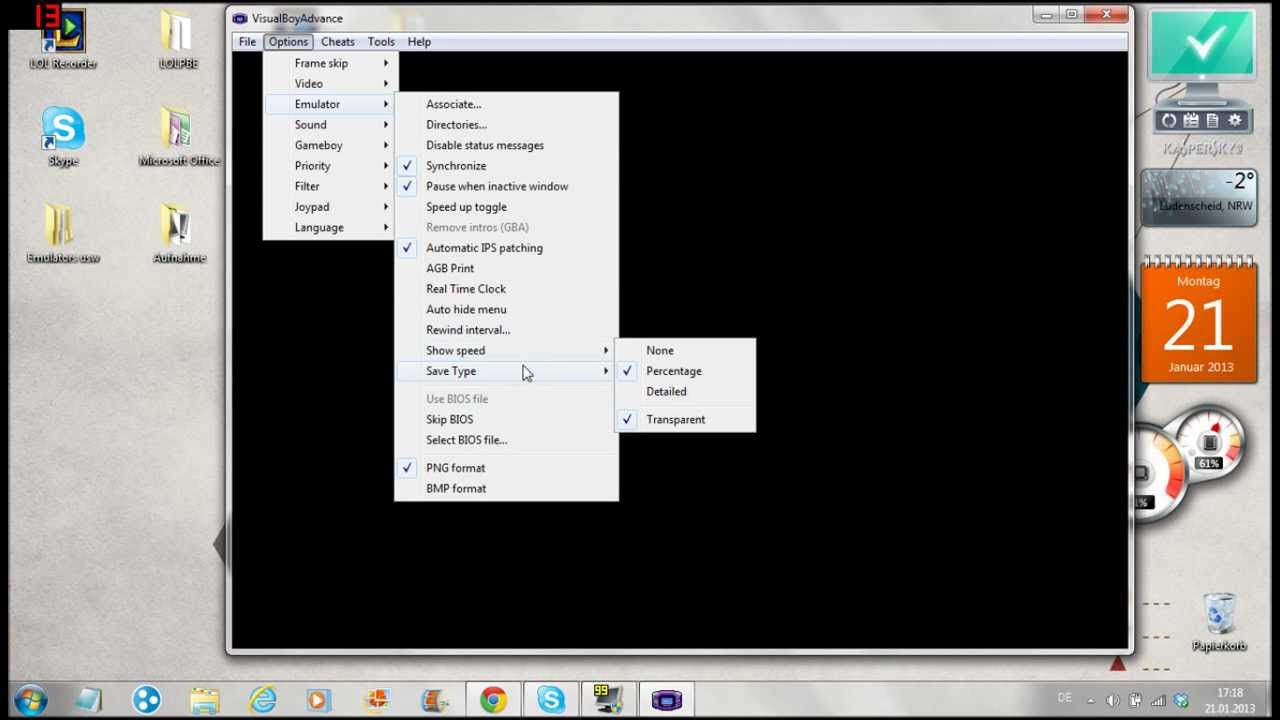1280x720 pixels.
Task: Toggle Automatic IPS patching
Action: (506, 248)
